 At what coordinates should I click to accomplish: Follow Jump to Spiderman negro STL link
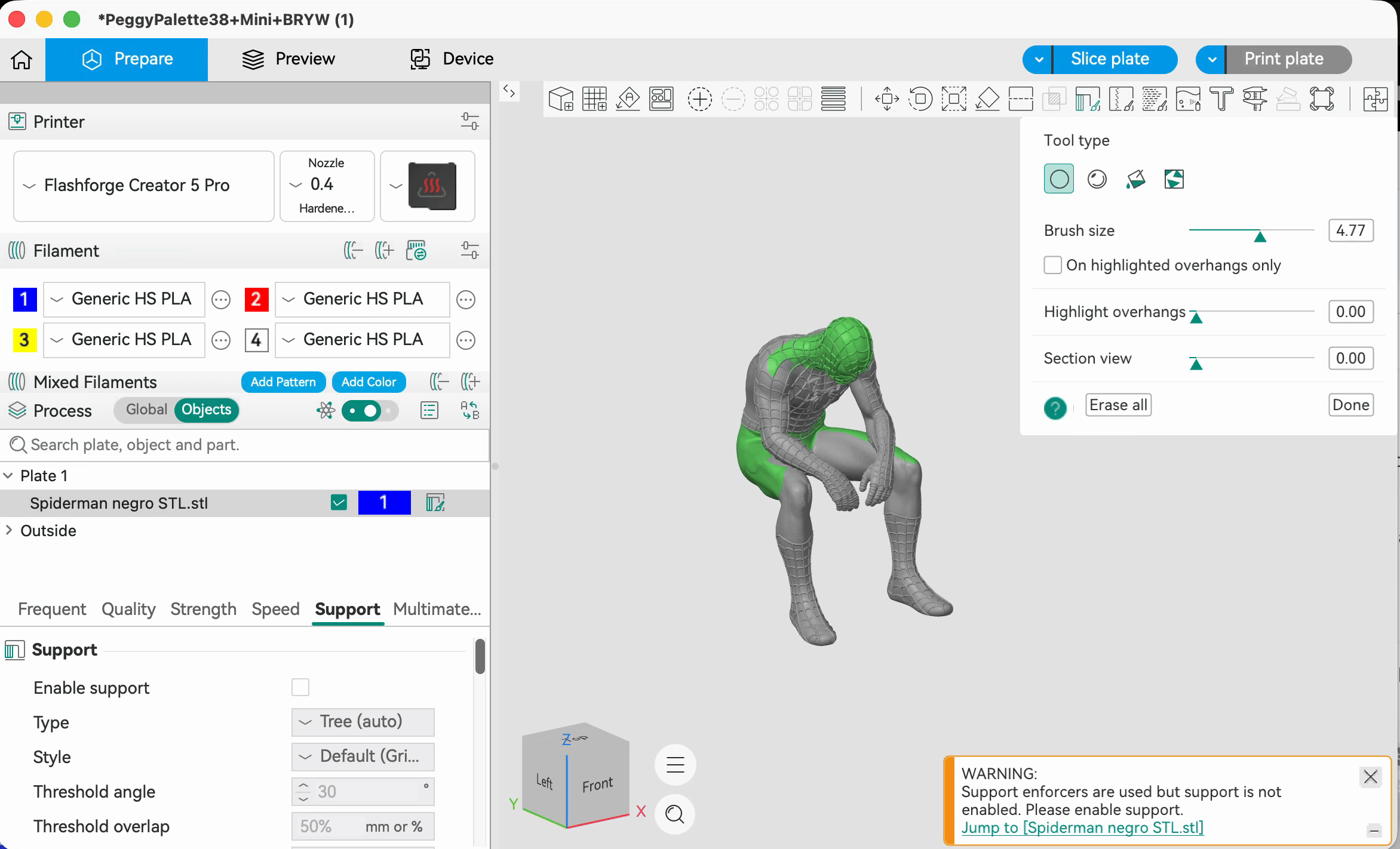(1082, 828)
